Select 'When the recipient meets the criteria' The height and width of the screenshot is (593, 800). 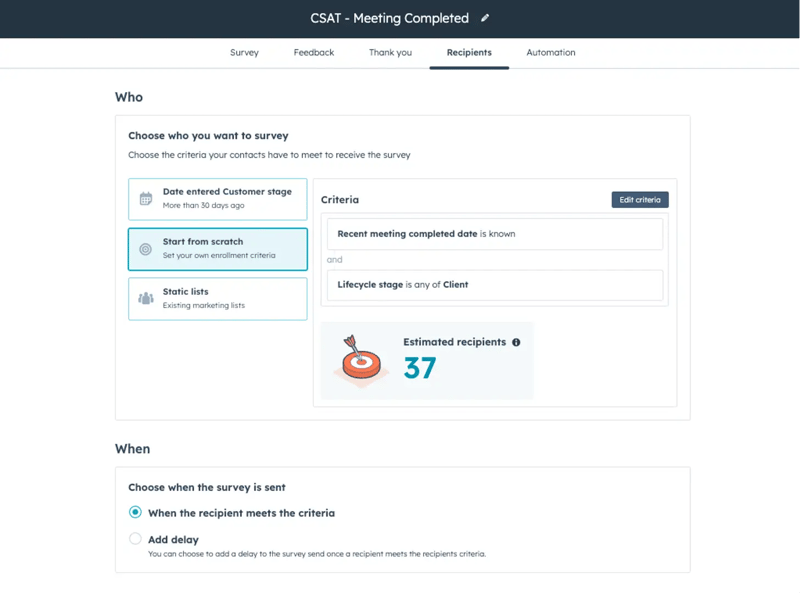(135, 512)
